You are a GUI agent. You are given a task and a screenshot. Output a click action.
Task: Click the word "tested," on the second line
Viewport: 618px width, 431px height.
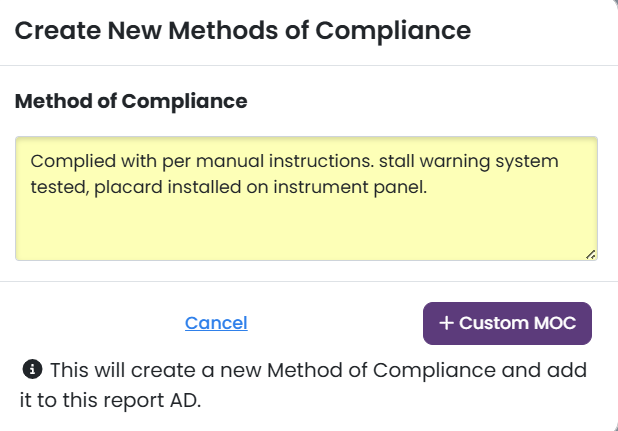tap(60, 187)
